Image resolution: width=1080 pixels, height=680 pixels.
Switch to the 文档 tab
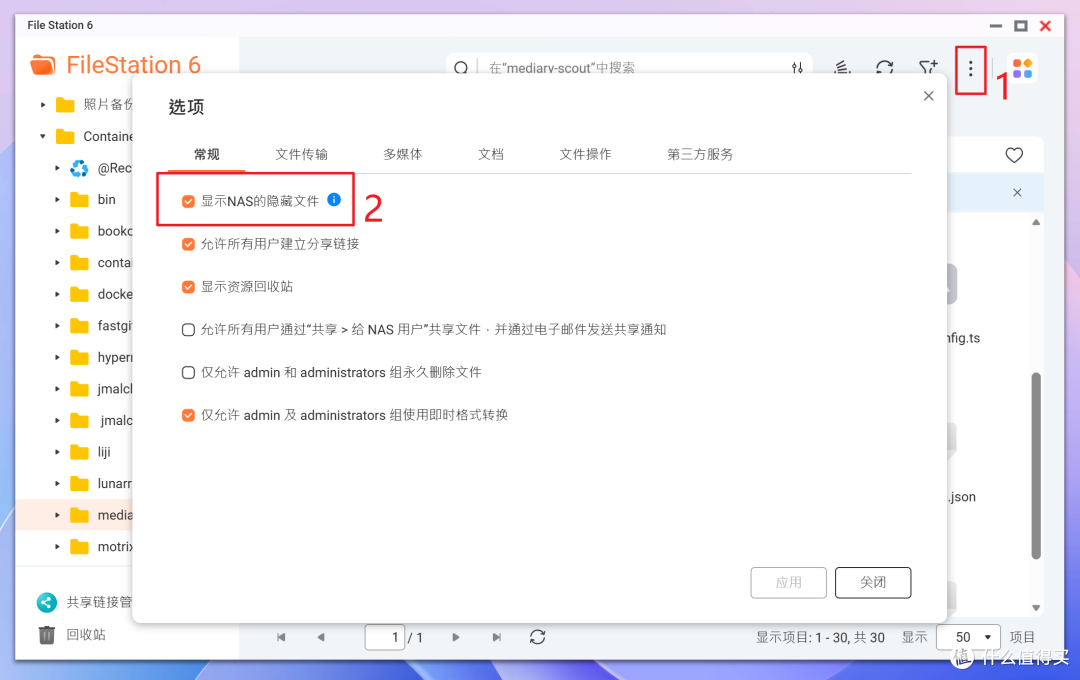point(491,154)
